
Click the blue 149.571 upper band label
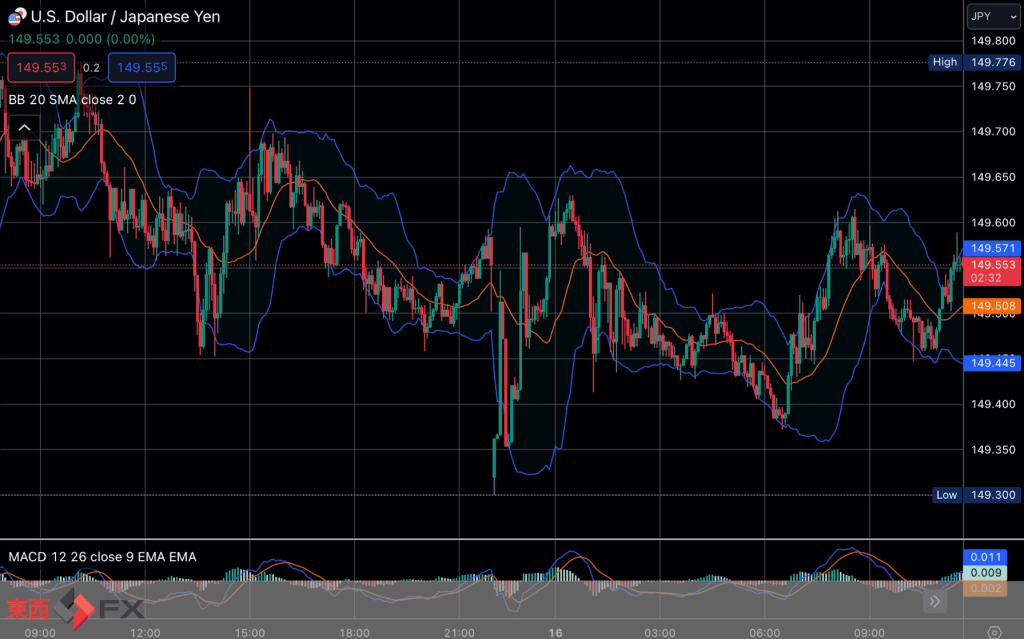point(993,248)
